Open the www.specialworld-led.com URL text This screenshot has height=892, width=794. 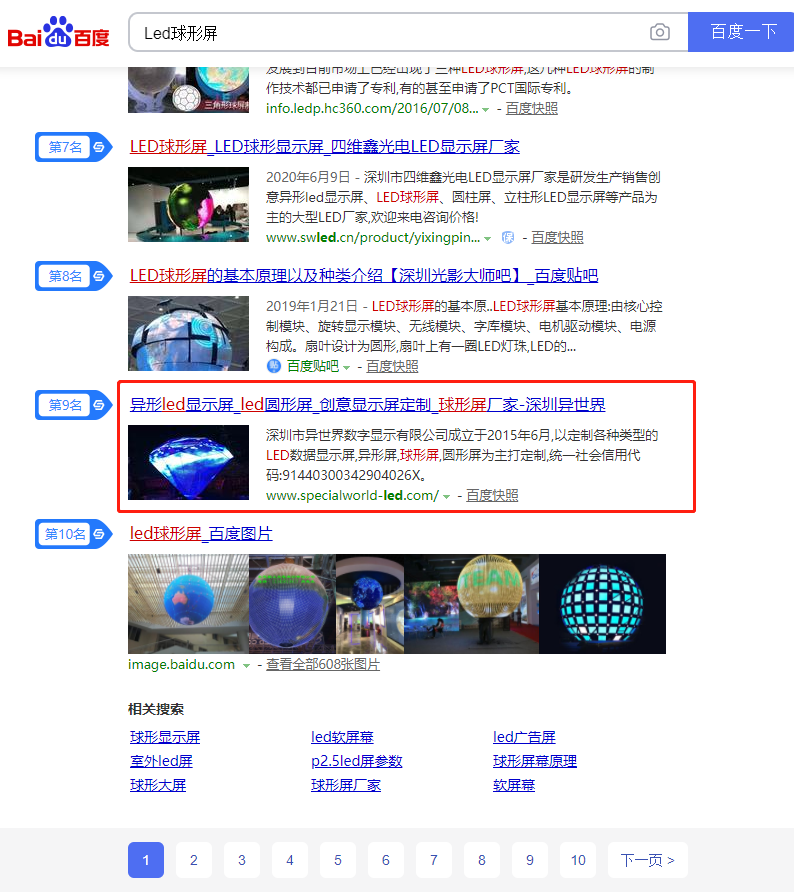353,495
